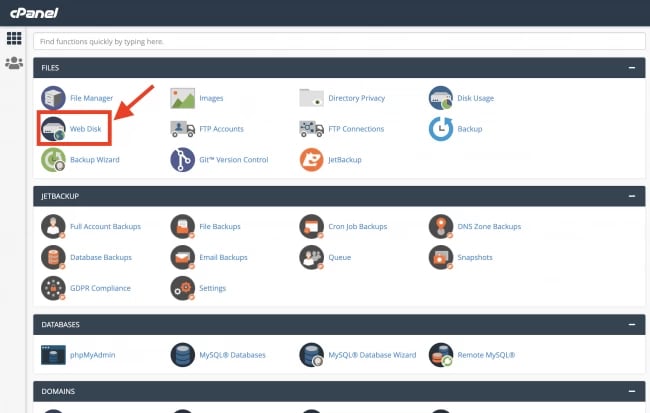Click the orange JetBackup icon
The width and height of the screenshot is (650, 413).
pos(311,160)
